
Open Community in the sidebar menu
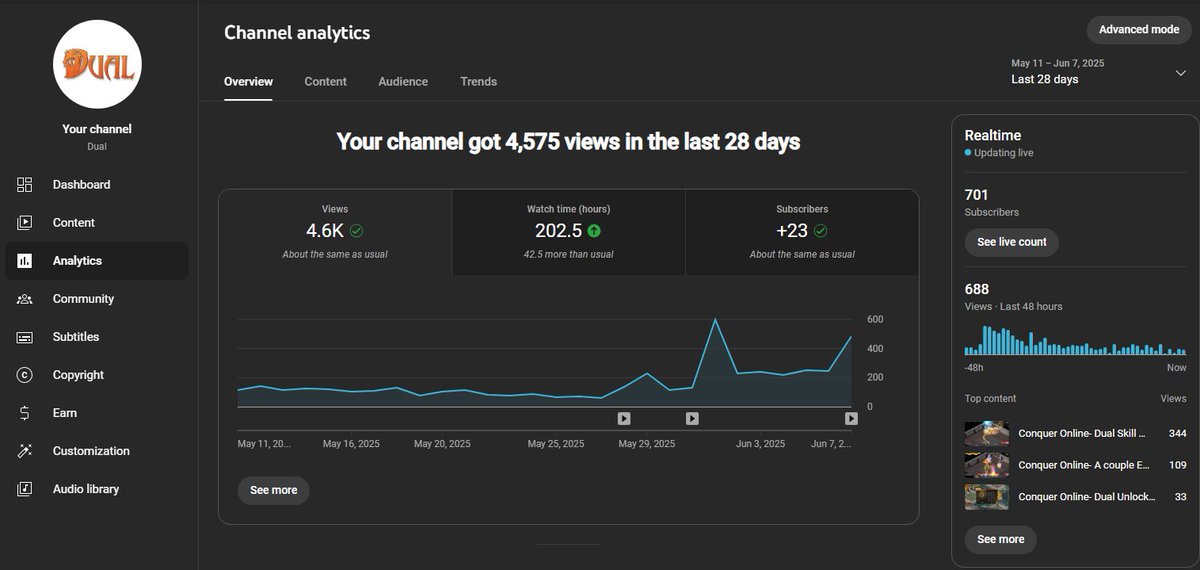(96, 298)
